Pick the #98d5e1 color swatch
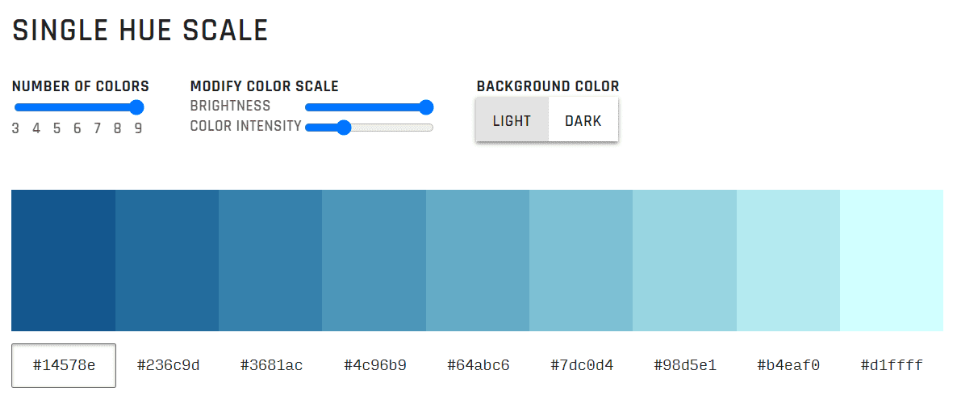Image resolution: width=957 pixels, height=402 pixels. click(x=685, y=260)
